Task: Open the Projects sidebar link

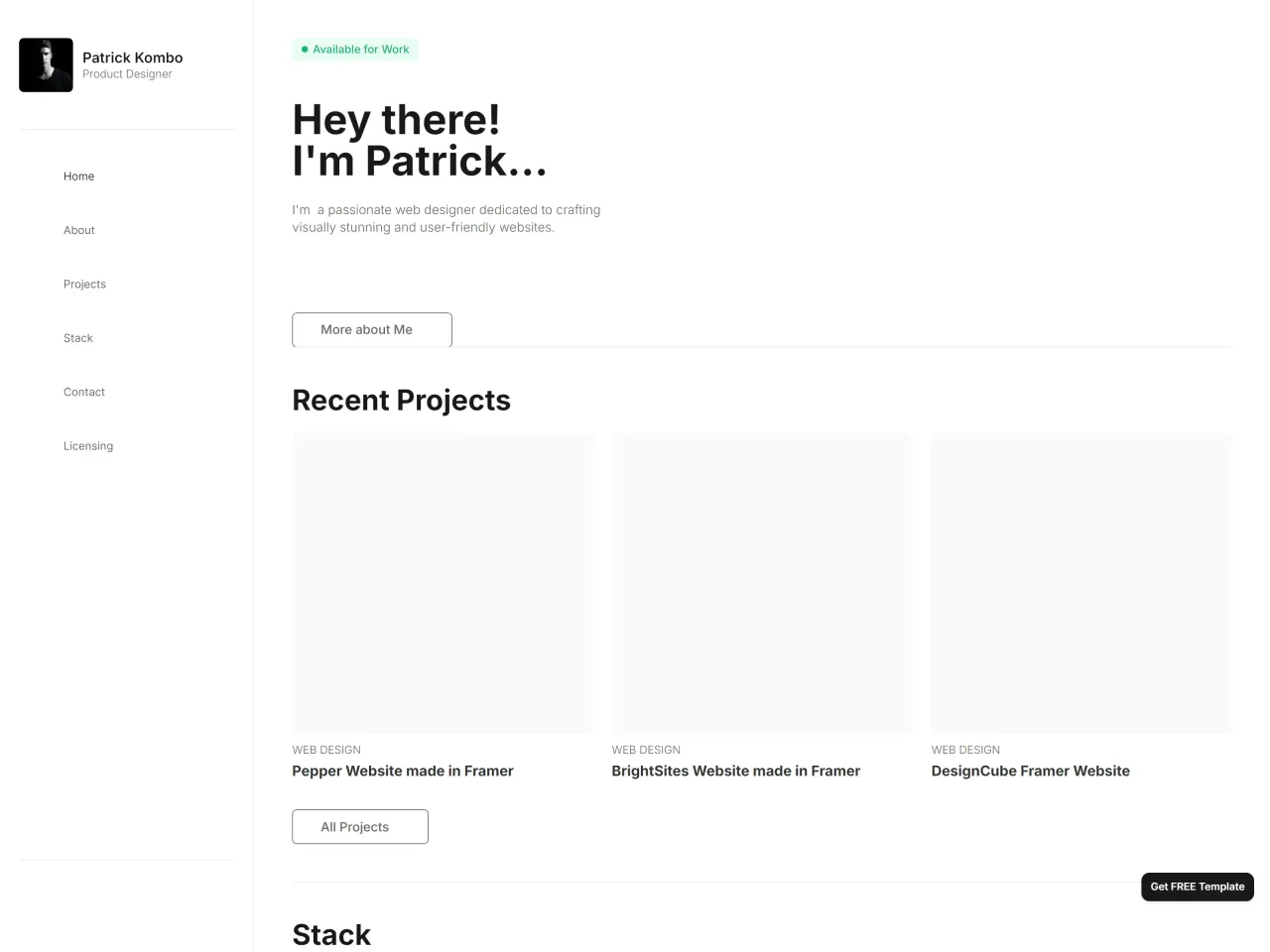Action: (x=84, y=285)
